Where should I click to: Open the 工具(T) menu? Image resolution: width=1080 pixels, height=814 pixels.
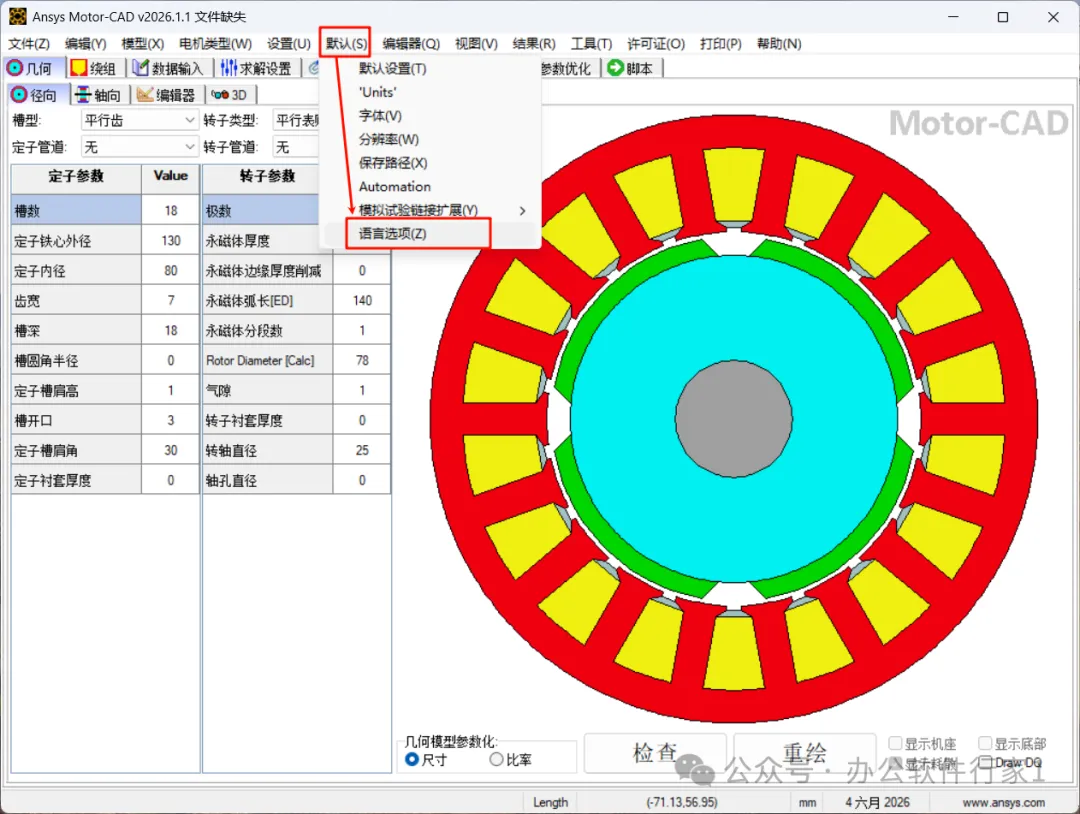[591, 43]
